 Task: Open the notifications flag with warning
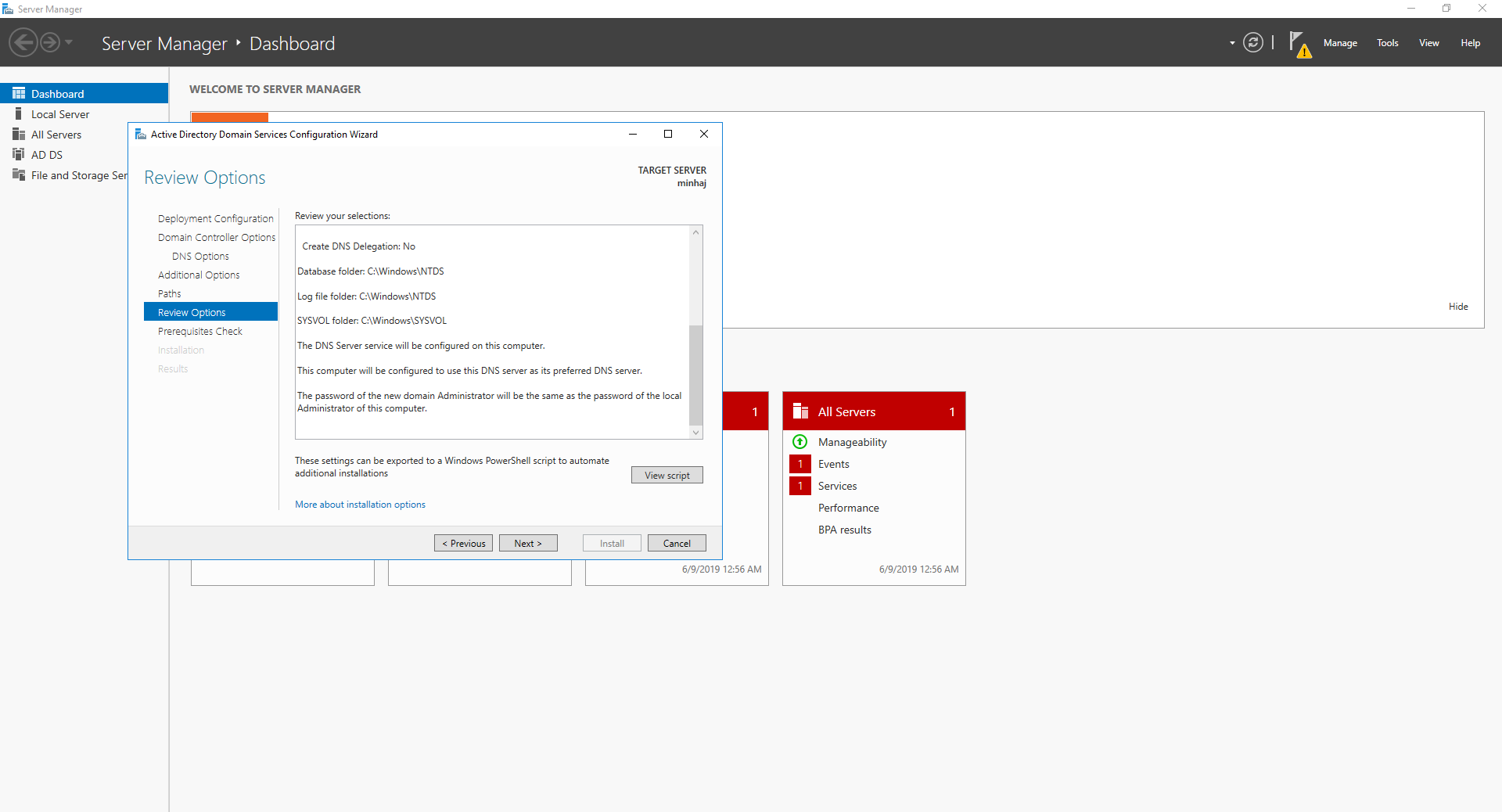click(1299, 44)
